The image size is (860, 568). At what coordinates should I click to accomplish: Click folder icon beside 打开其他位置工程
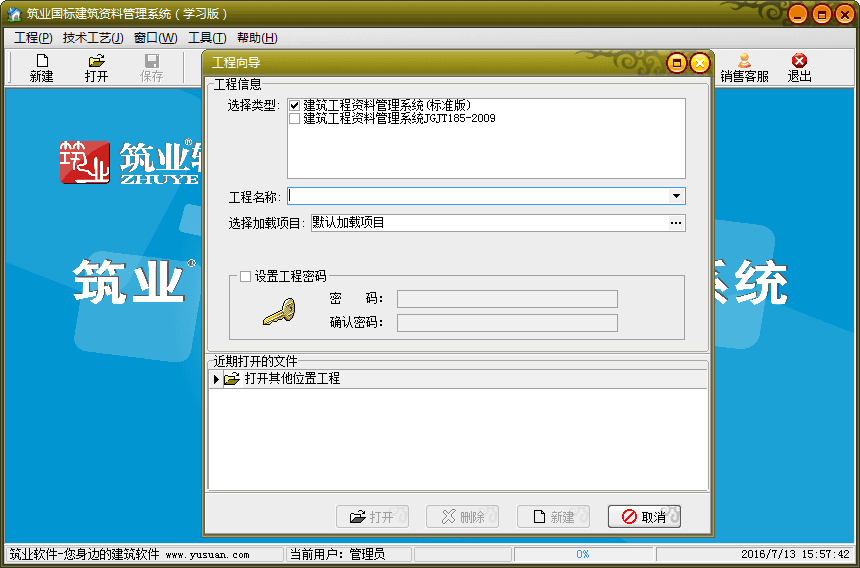tap(232, 378)
